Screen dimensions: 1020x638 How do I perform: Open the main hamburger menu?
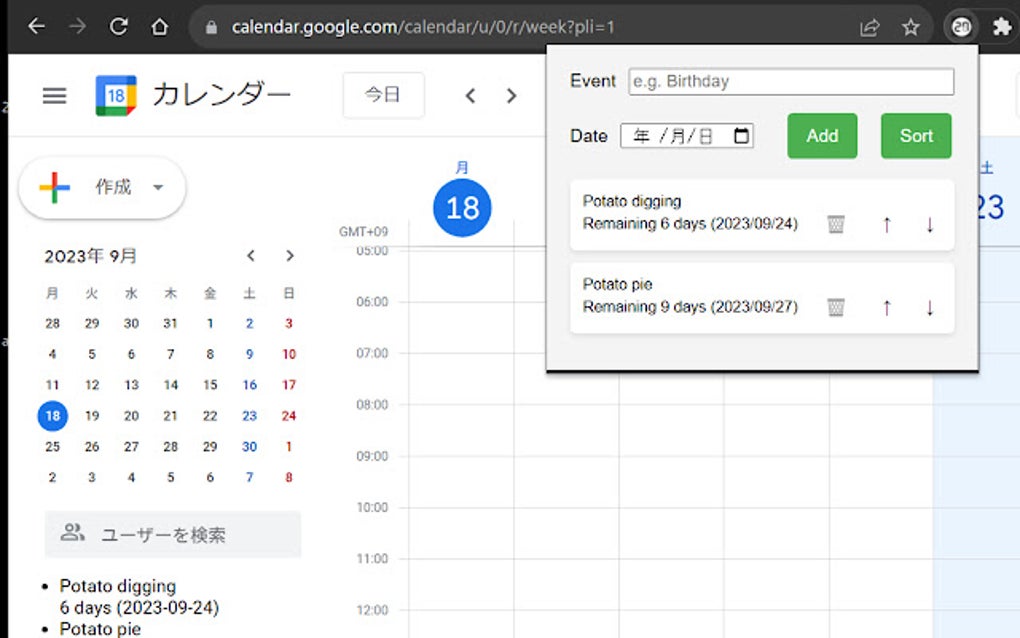[54, 95]
